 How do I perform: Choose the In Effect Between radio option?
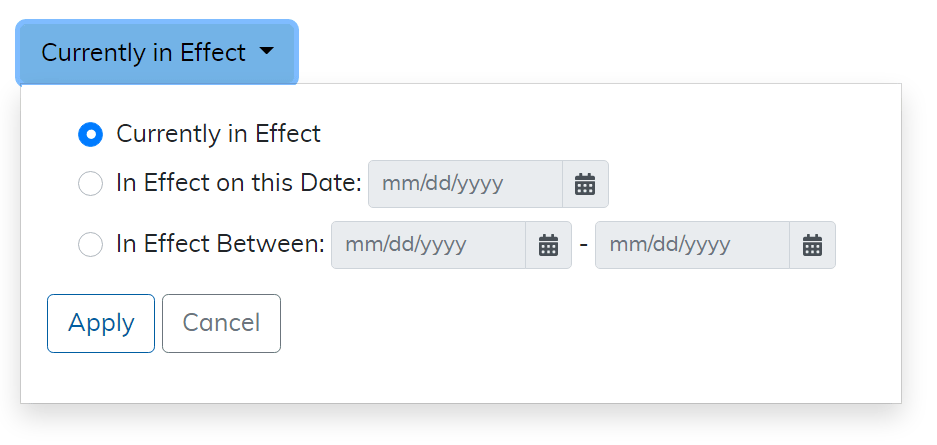[90, 245]
